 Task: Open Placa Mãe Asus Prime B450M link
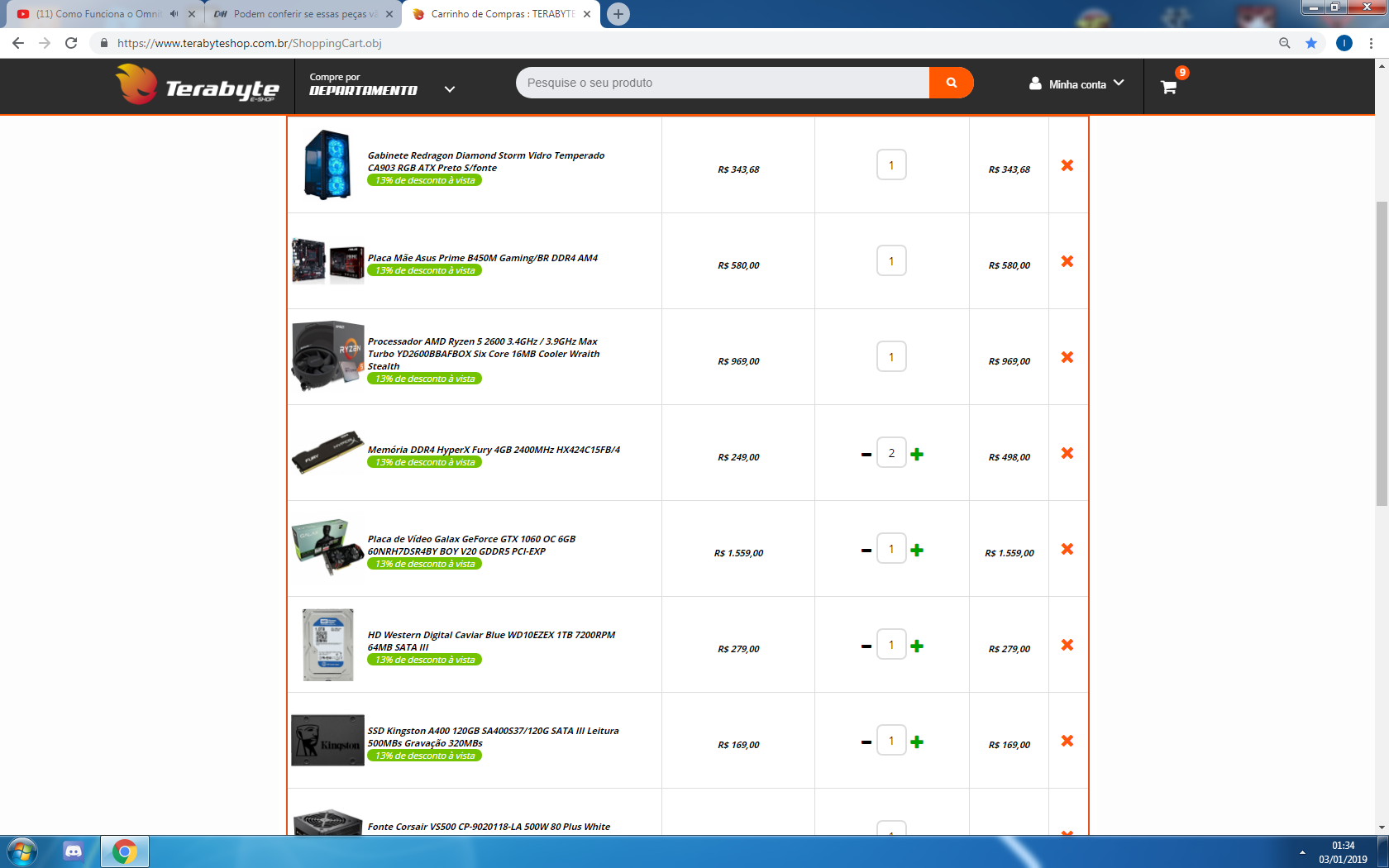click(x=483, y=258)
